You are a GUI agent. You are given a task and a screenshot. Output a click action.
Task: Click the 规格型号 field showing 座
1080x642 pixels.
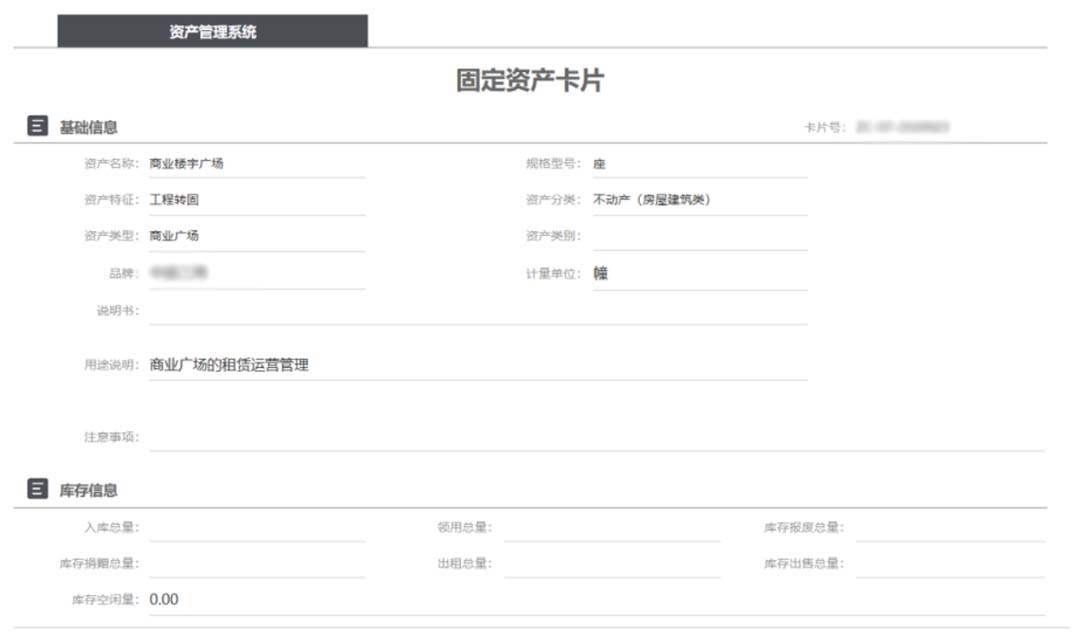pyautogui.click(x=700, y=164)
